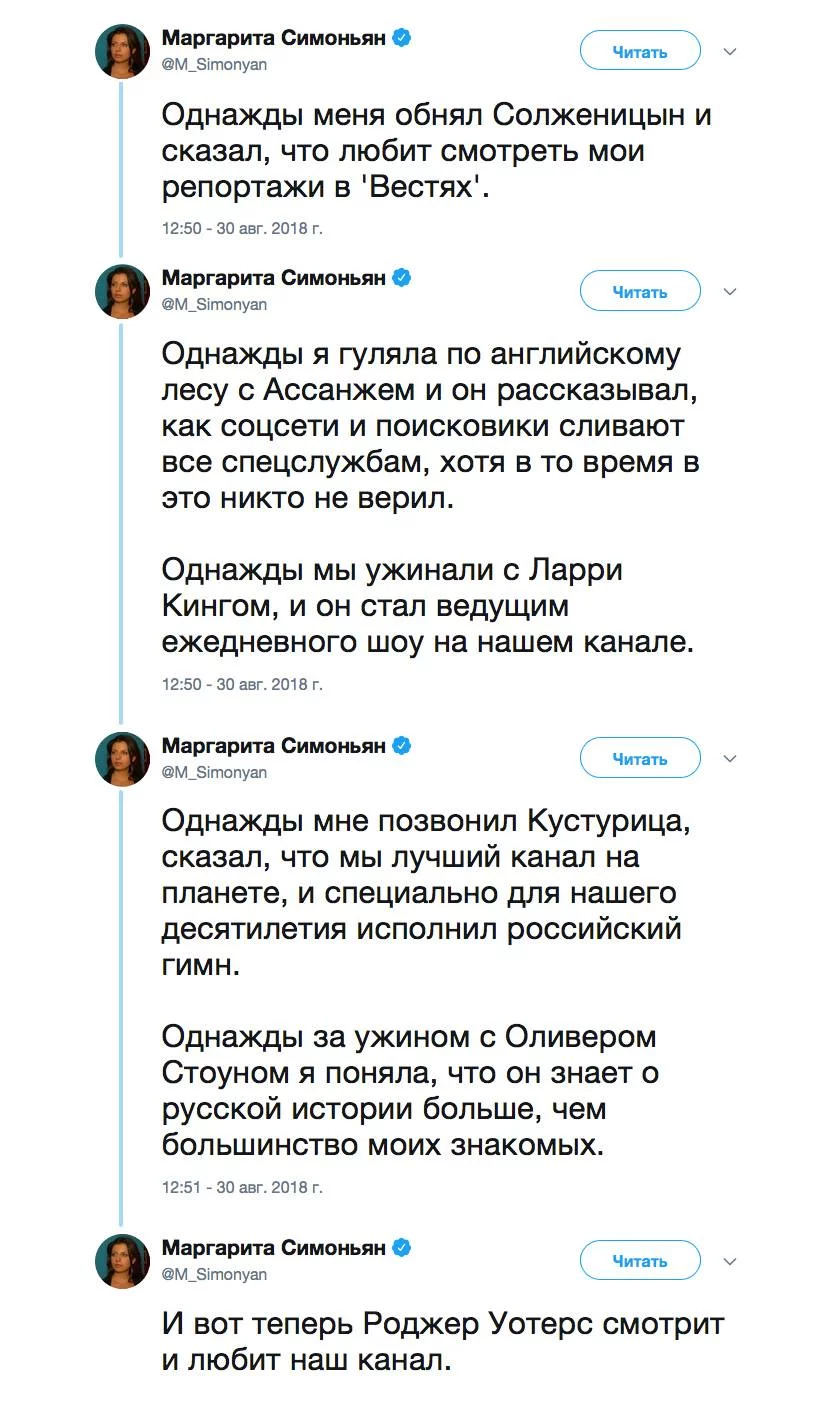The width and height of the screenshot is (832, 1414).
Task: Open @M_Simonyan handle on the first tweet
Action: [214, 65]
